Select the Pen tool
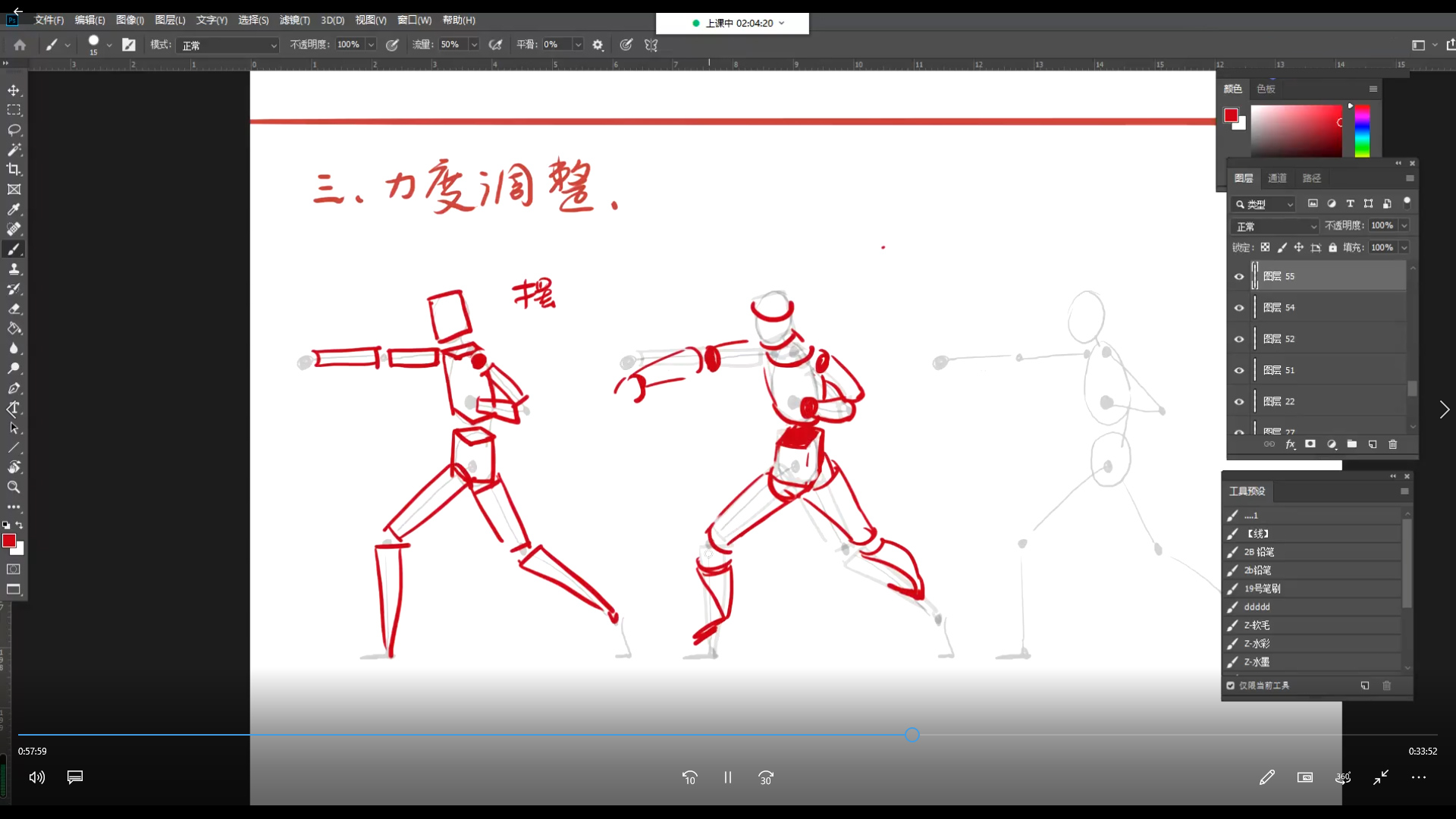This screenshot has width=1456, height=819. coord(14,388)
